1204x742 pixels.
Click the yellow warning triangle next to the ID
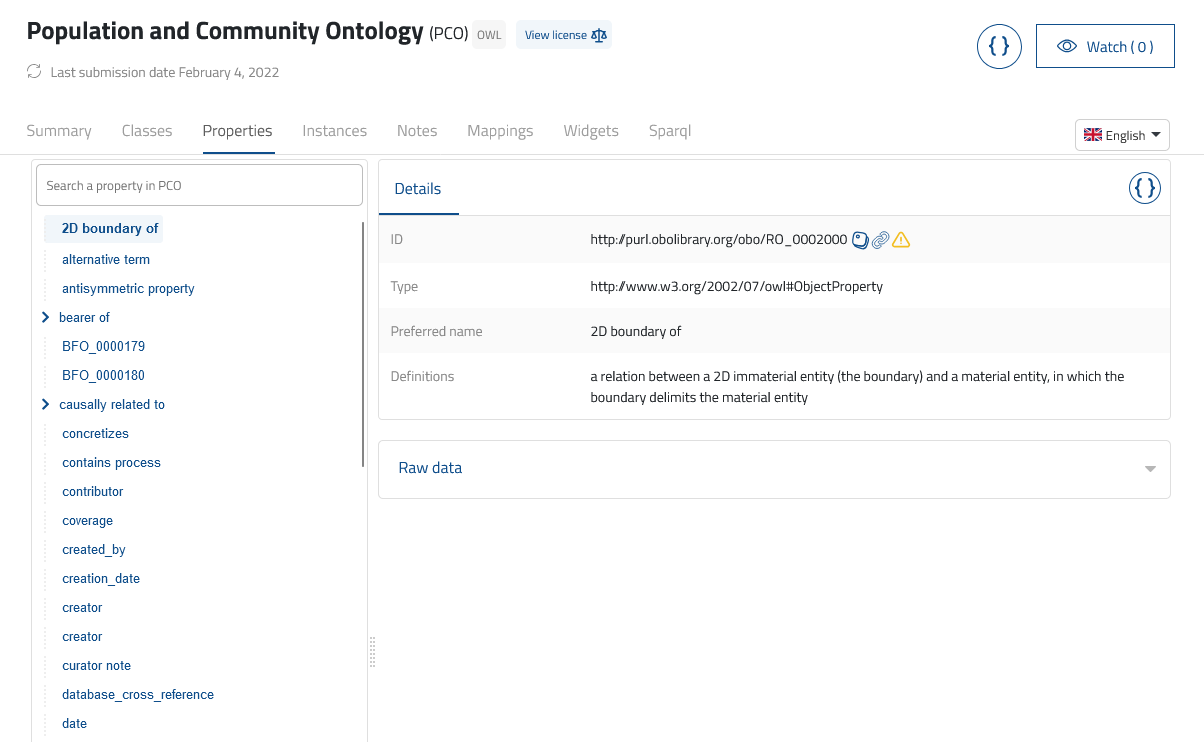(x=900, y=239)
